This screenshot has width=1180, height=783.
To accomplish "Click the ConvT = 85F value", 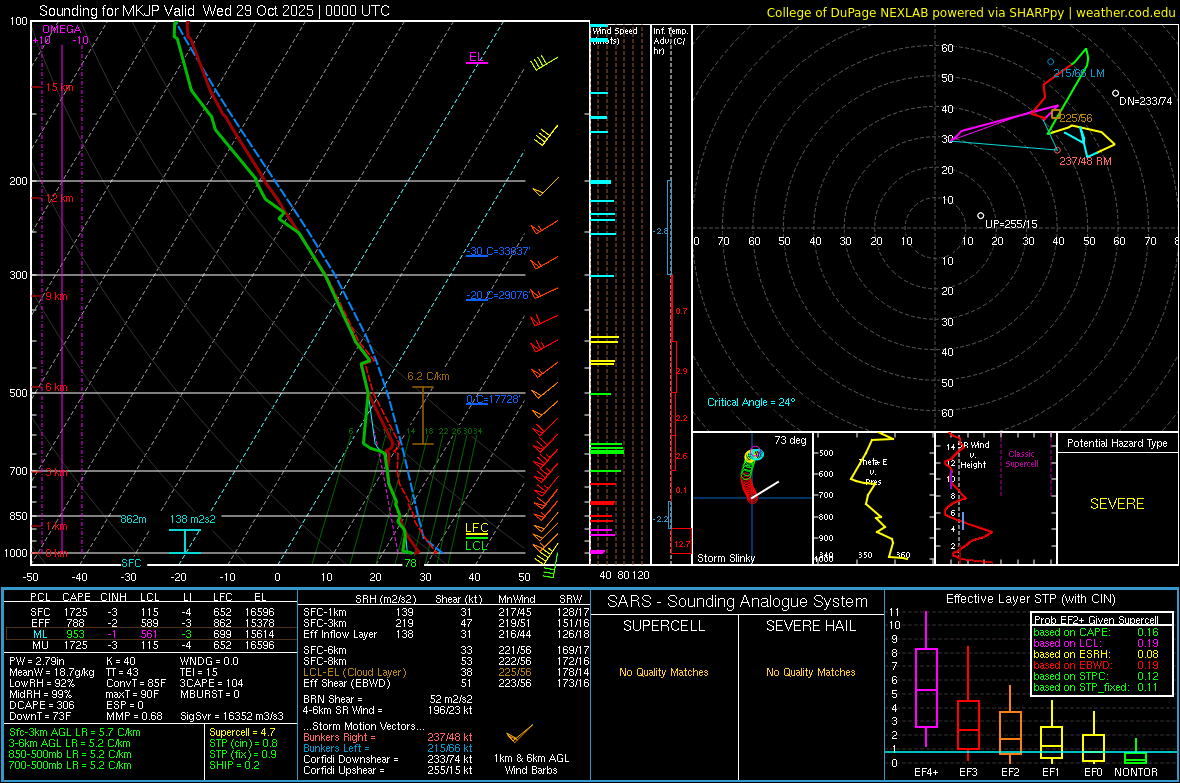I will point(135,684).
